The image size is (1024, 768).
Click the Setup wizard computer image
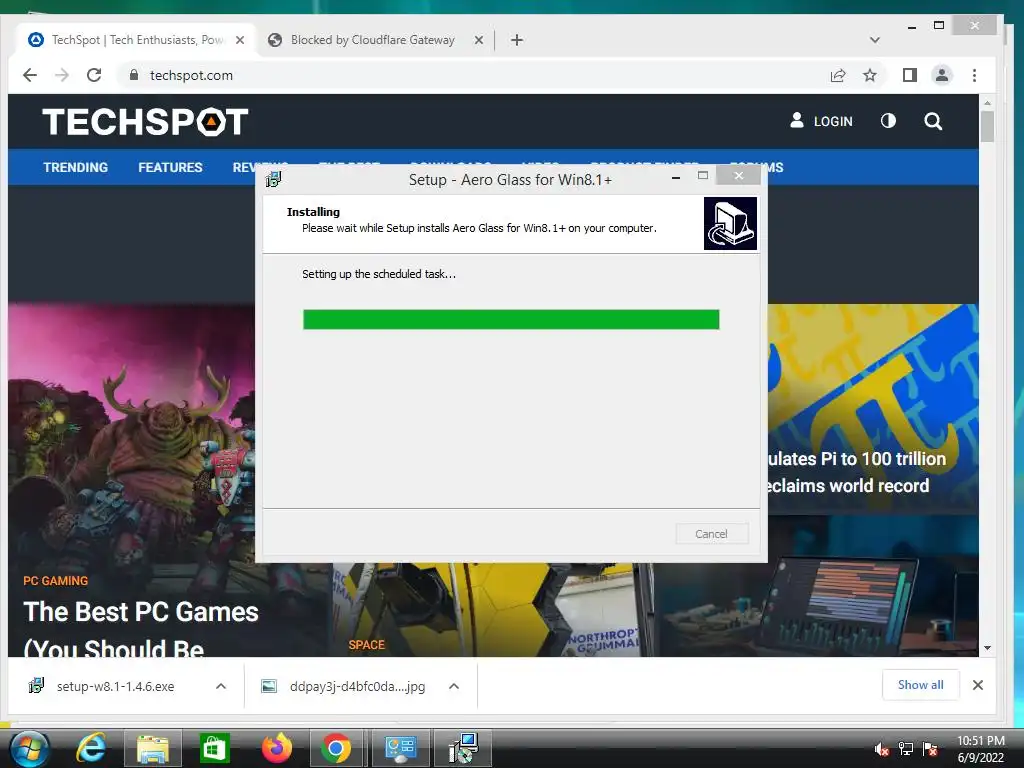pos(730,223)
